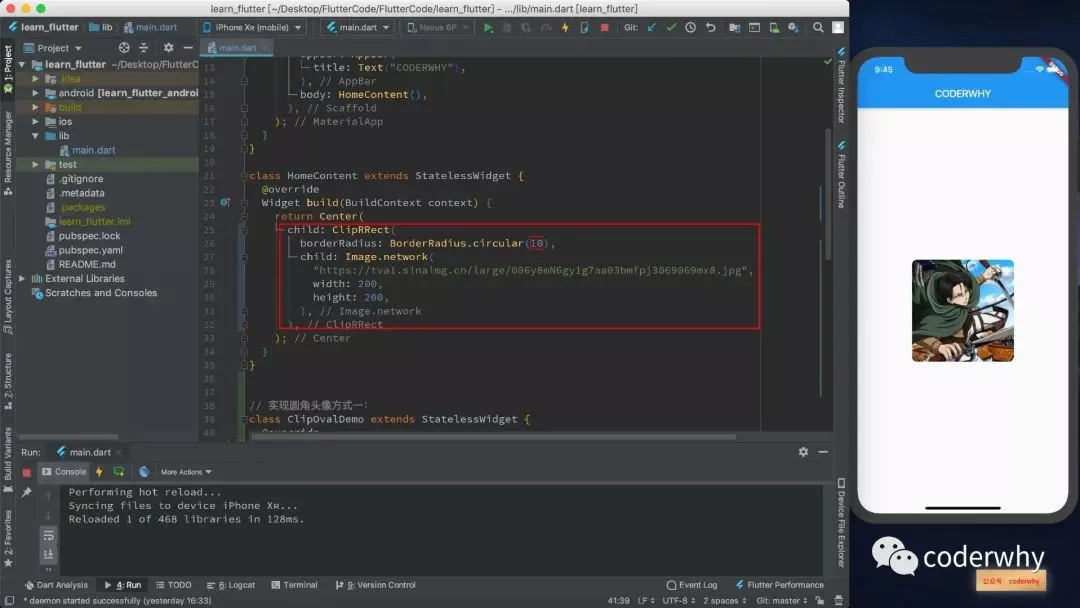This screenshot has width=1080, height=608.
Task: Show Git history clock icon
Action: 690,28
